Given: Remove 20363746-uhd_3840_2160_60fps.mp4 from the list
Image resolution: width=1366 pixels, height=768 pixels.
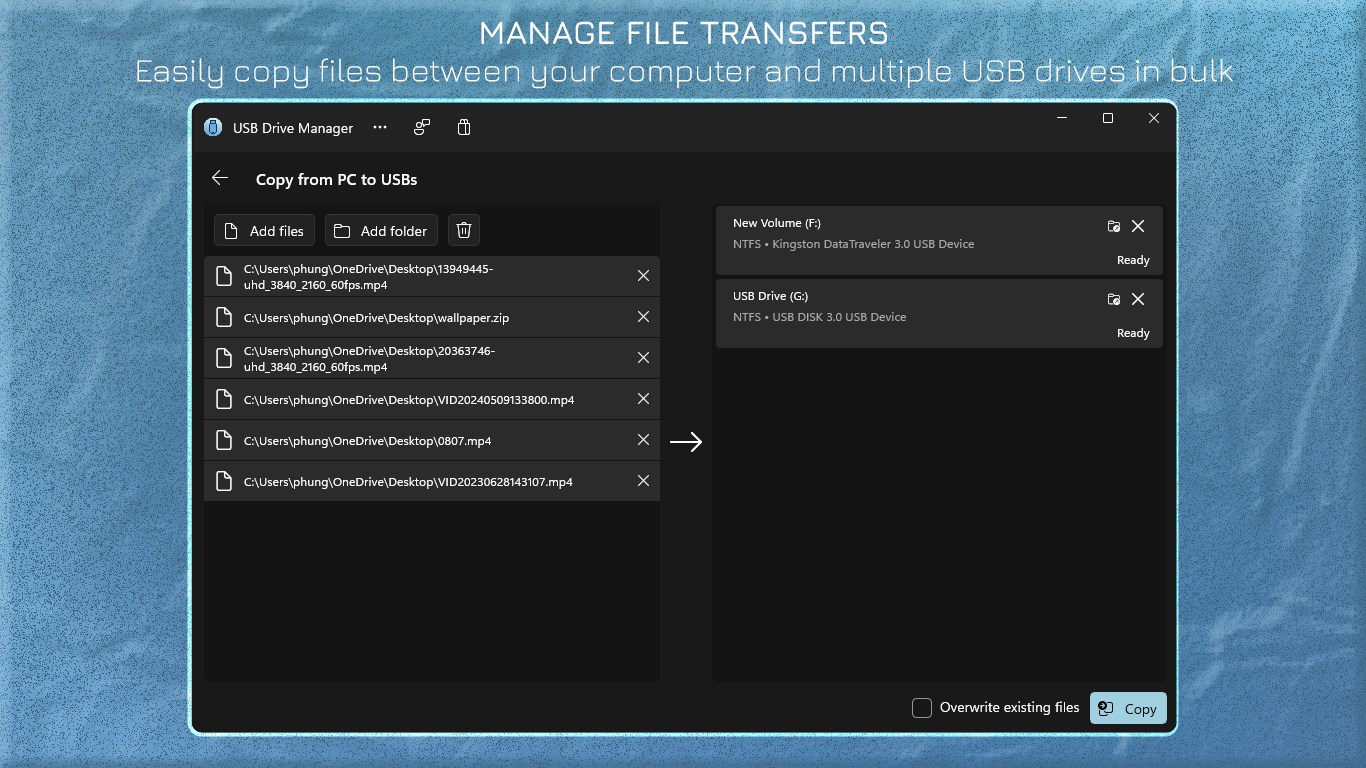Looking at the screenshot, I should (644, 358).
